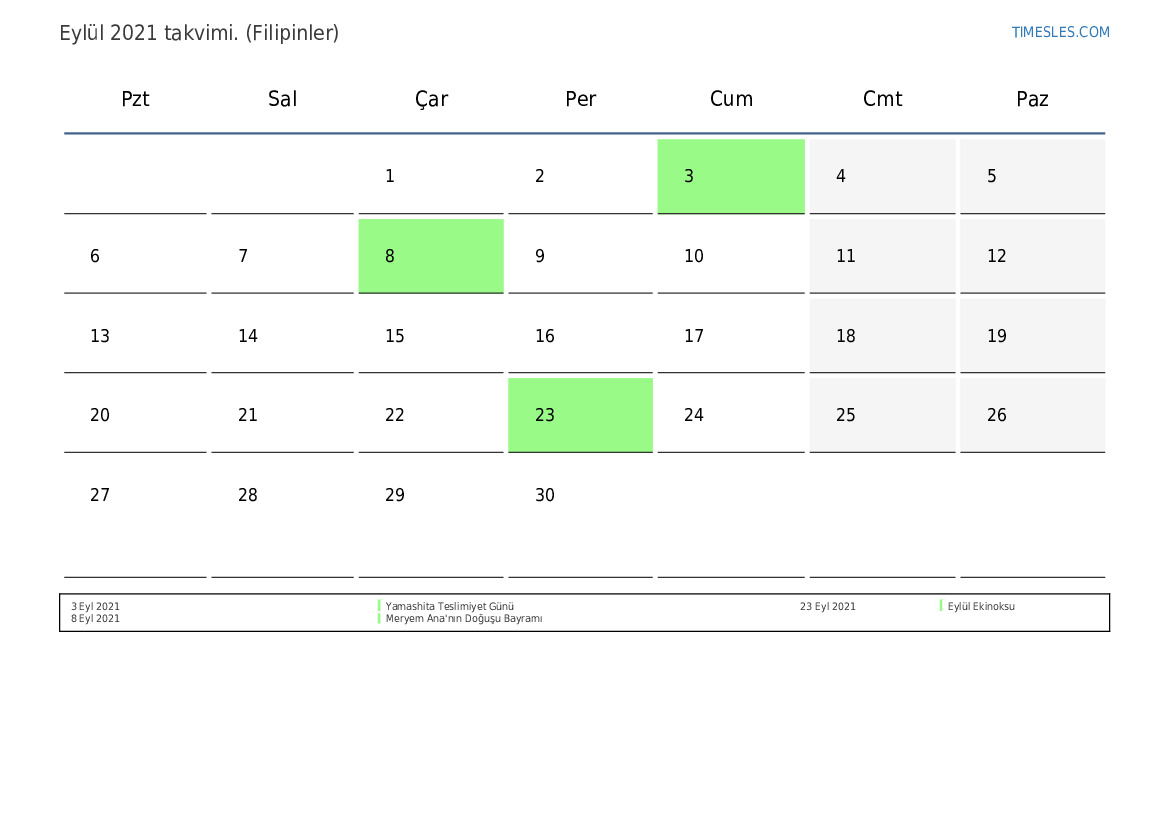Viewport: 1169px width, 827px height.
Task: Click the Meryem Ana'nın Doğuşu Bayramı entry
Action: click(464, 619)
